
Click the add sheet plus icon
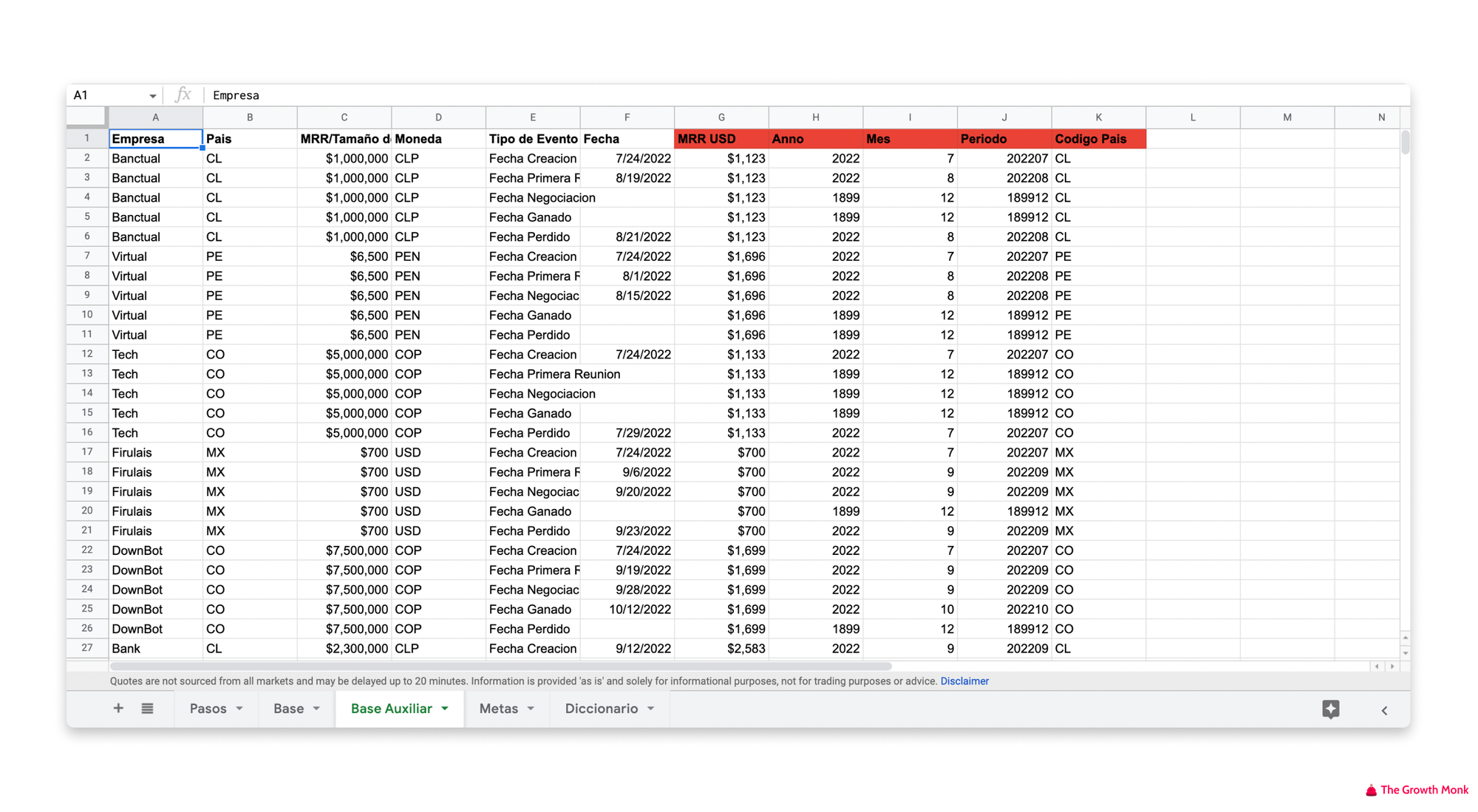118,709
